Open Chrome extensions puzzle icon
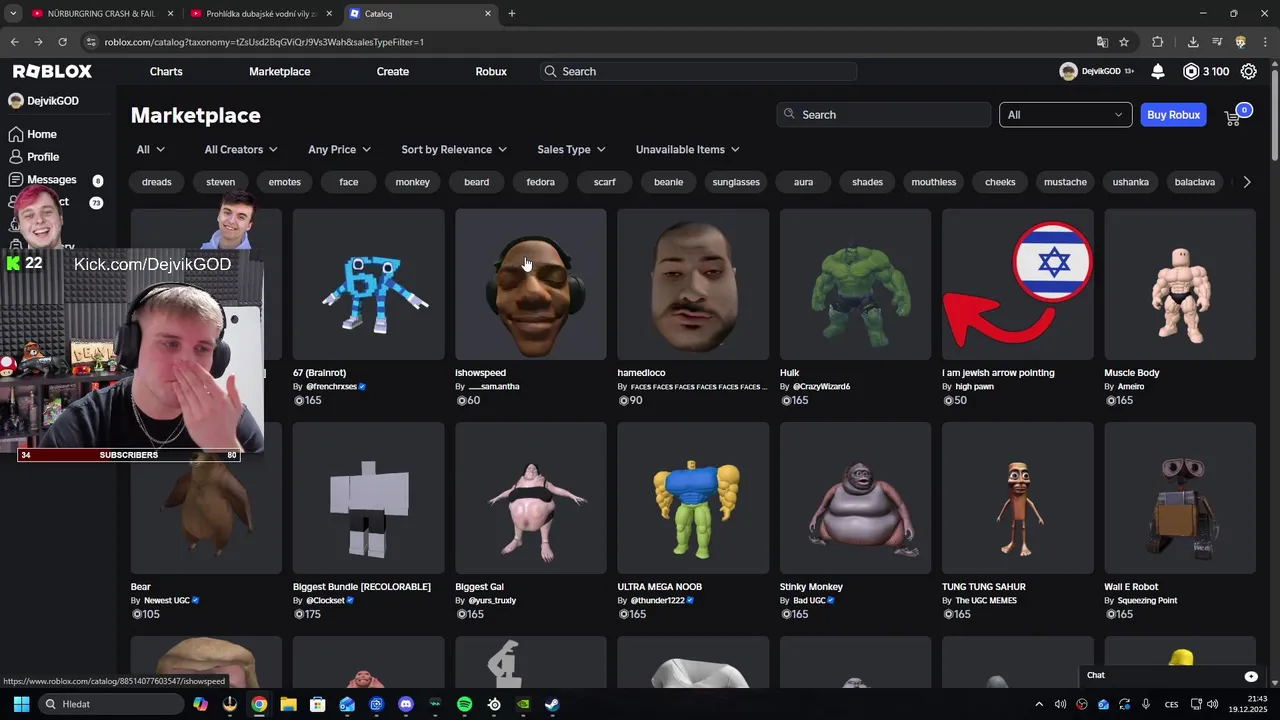The width and height of the screenshot is (1280, 720). (x=1158, y=42)
